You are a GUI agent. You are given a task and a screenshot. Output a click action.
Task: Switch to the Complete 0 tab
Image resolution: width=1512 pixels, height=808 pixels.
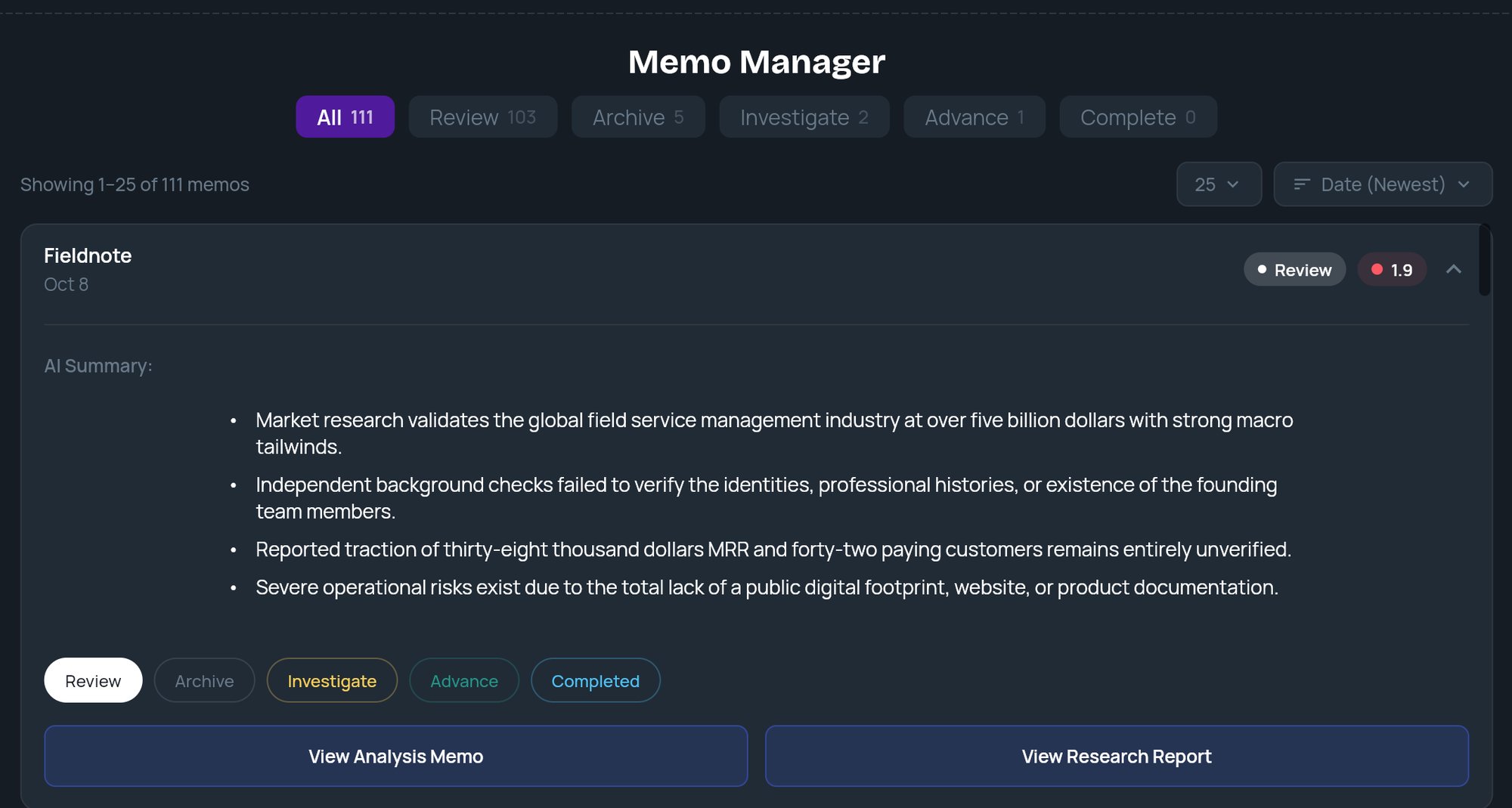coord(1138,117)
